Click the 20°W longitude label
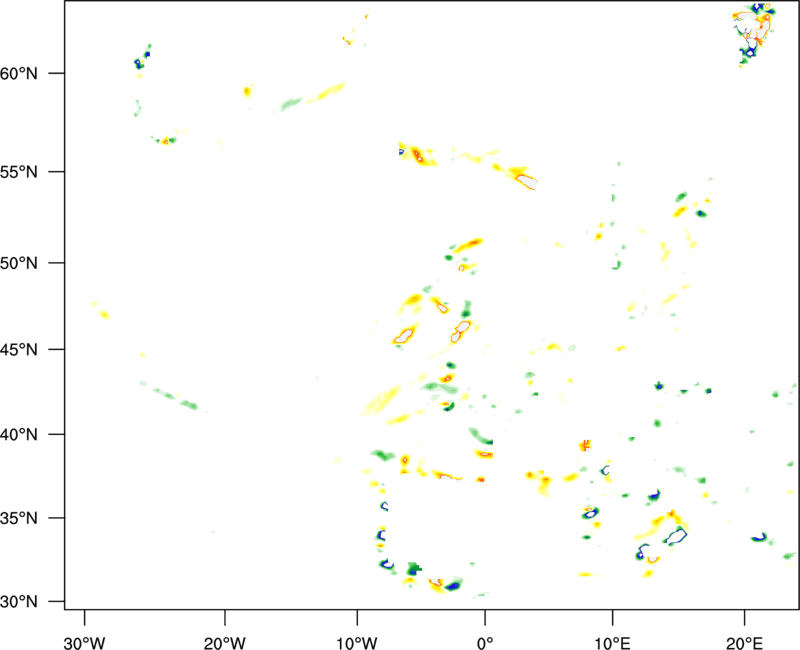 [x=225, y=643]
